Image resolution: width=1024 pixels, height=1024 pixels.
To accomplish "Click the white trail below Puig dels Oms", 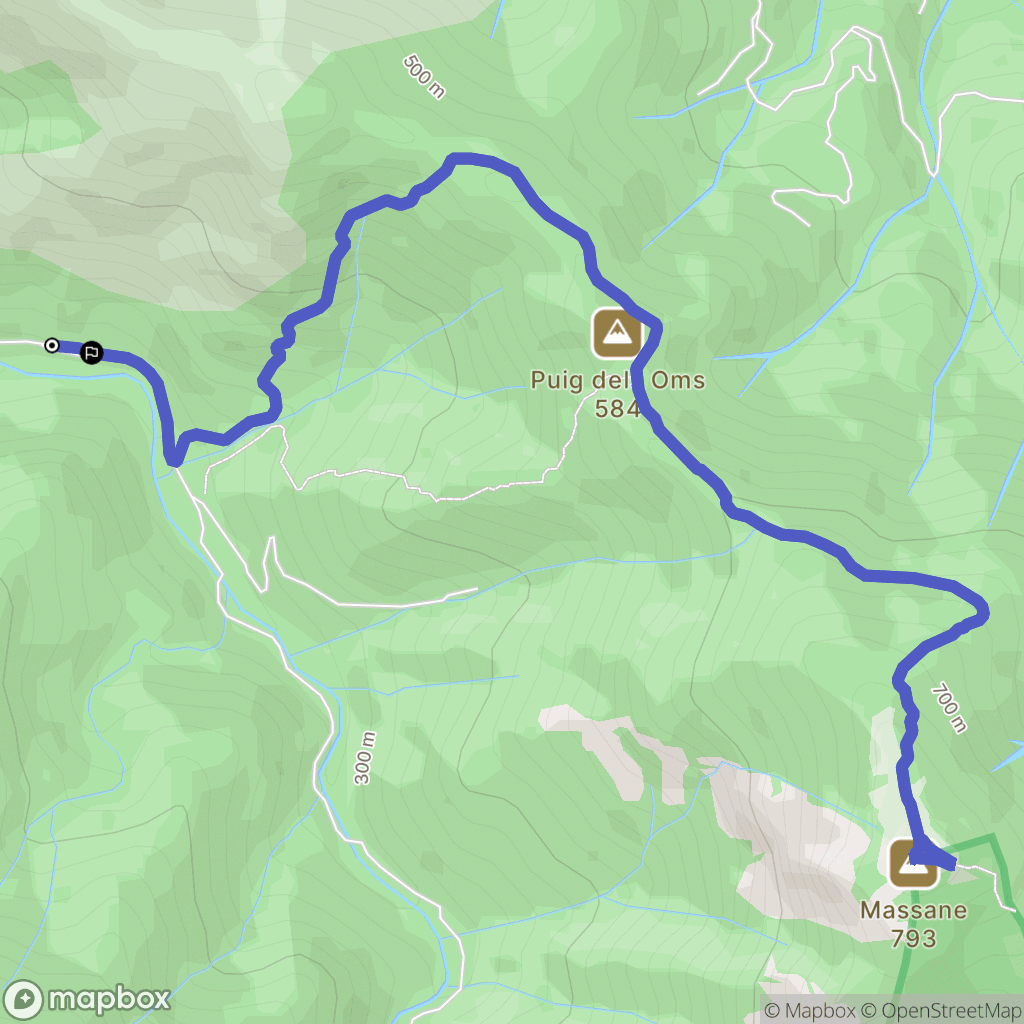I will coord(418,487).
